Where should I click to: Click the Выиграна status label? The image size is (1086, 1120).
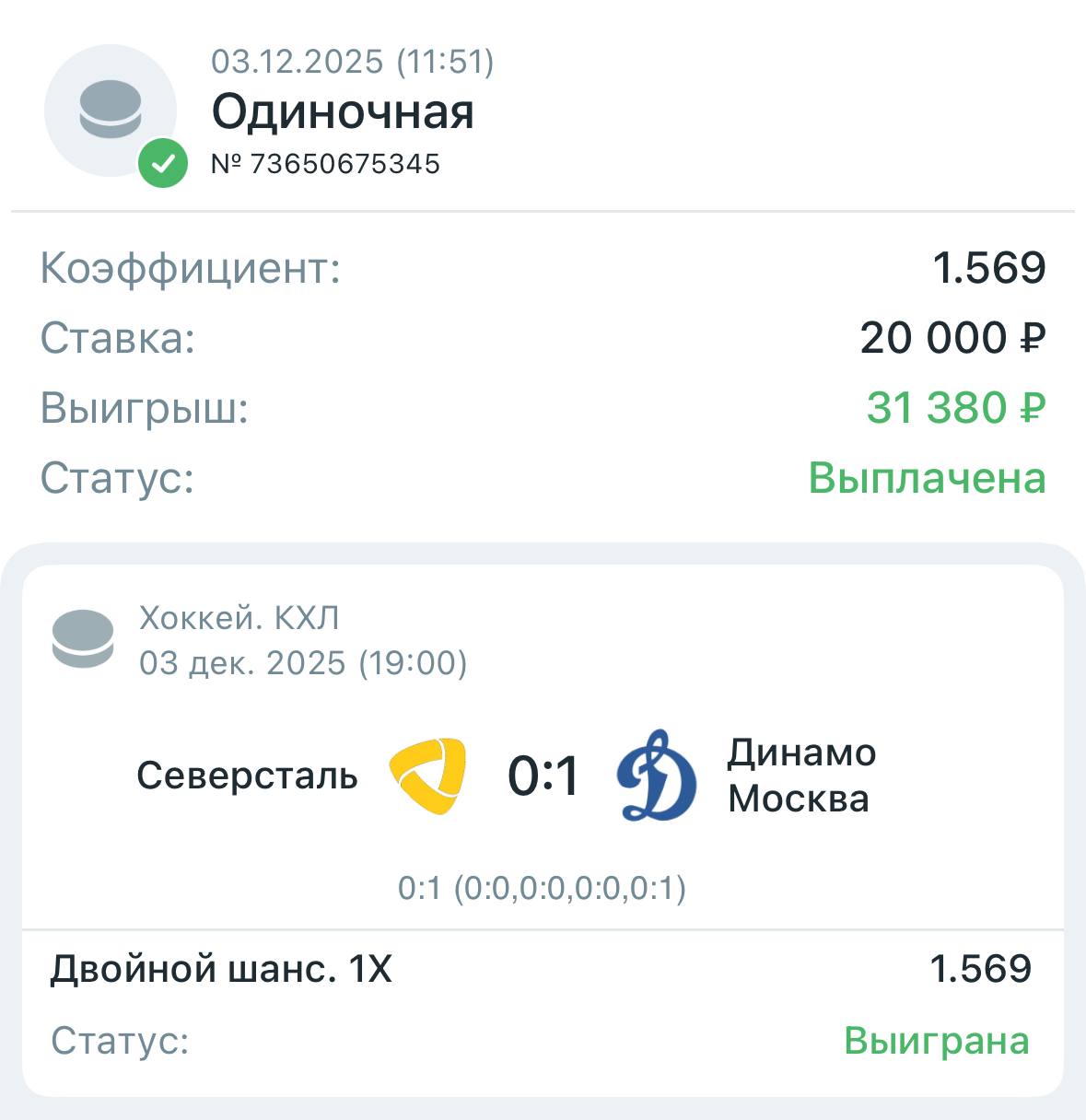[936, 1041]
